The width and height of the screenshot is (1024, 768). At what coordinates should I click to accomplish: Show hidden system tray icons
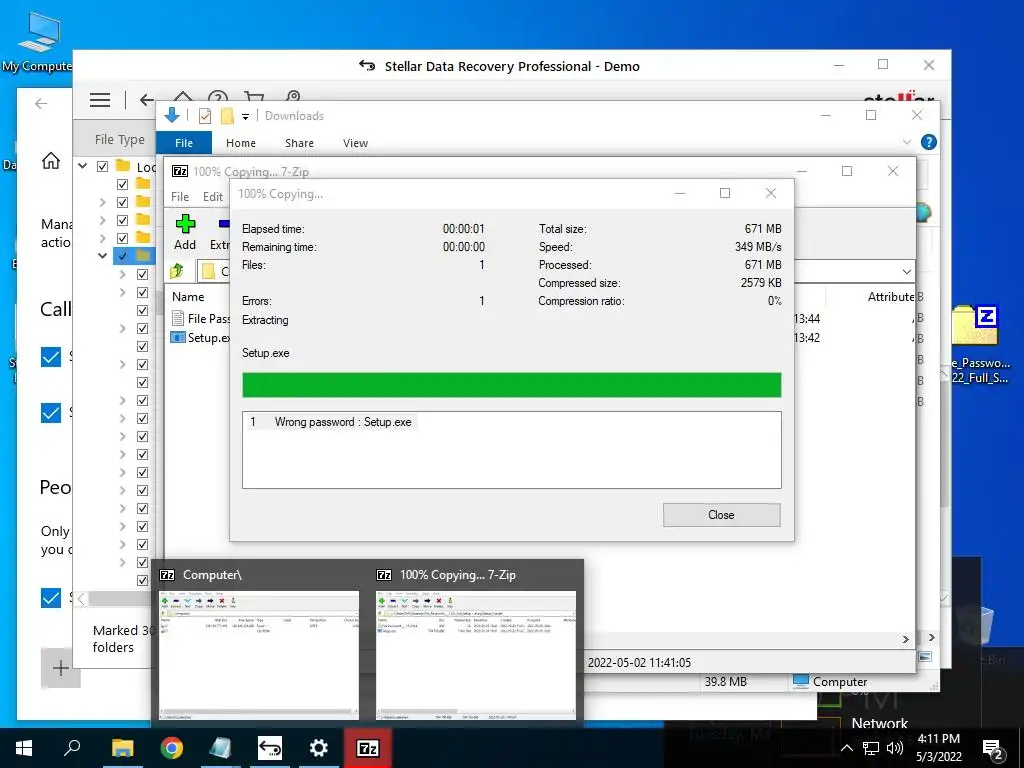click(846, 748)
